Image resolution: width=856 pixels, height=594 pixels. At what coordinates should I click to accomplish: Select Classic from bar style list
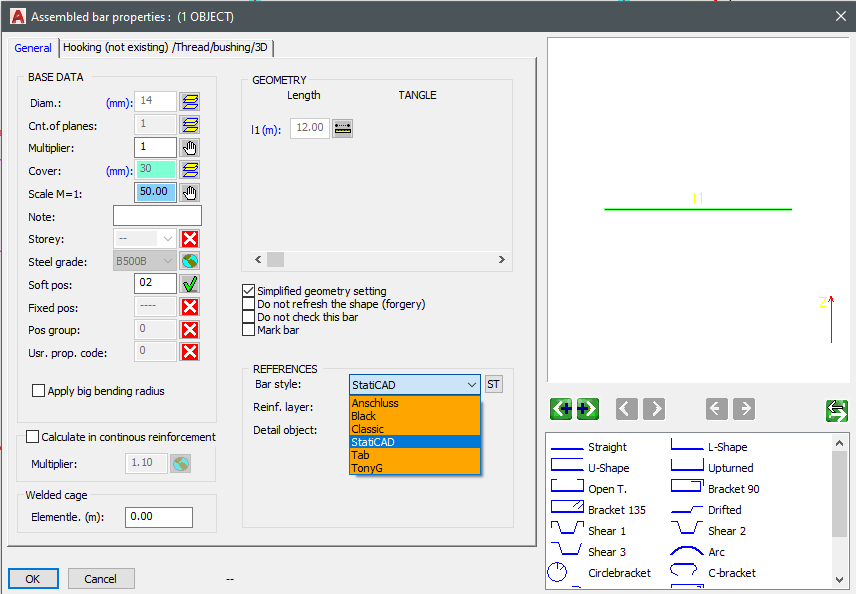tap(415, 429)
